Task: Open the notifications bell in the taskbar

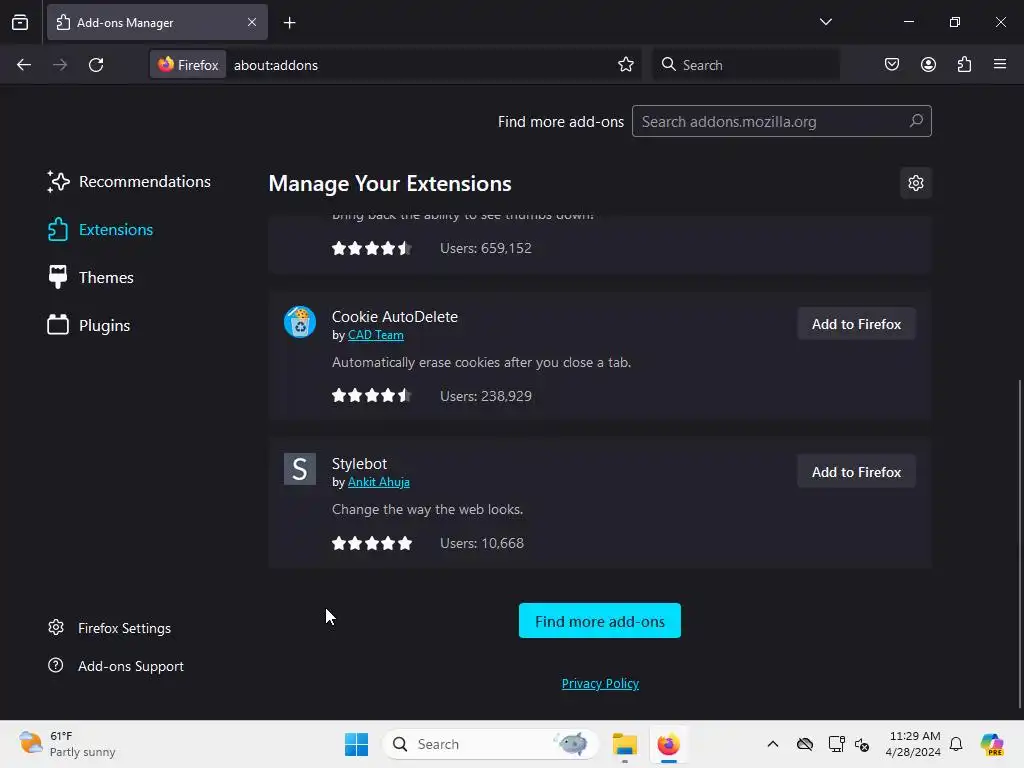Action: pos(956,744)
